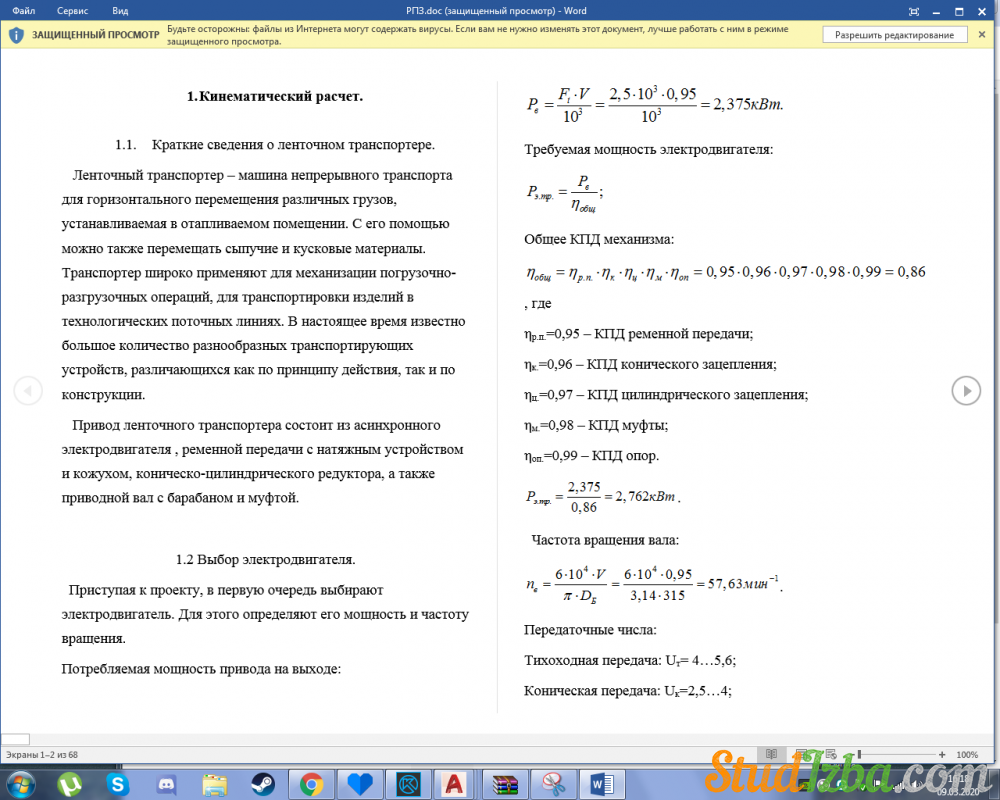Close the protected view message bar
This screenshot has height=800, width=1000.
[x=982, y=34]
